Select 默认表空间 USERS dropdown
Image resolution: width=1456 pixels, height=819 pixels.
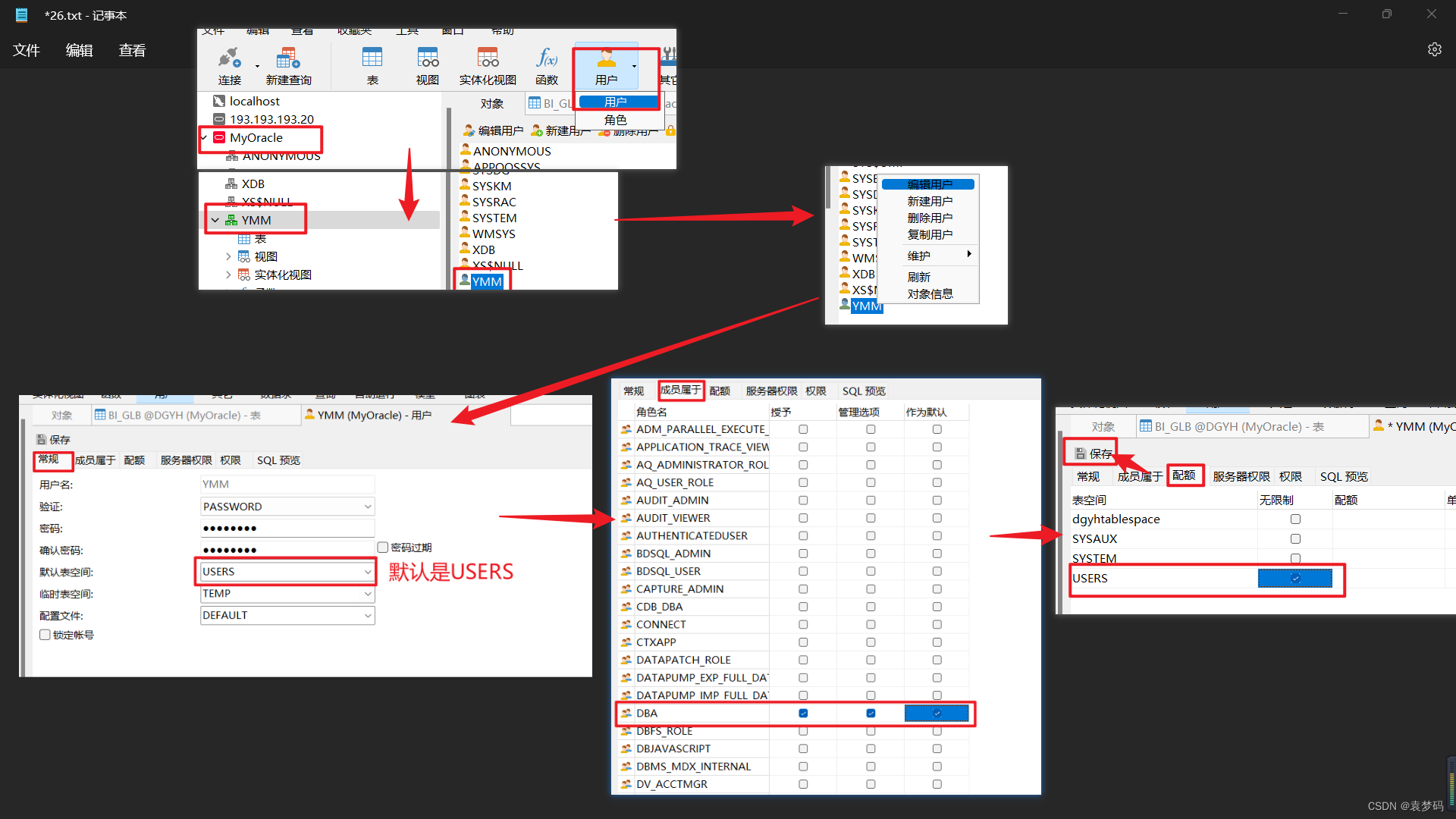pos(287,571)
